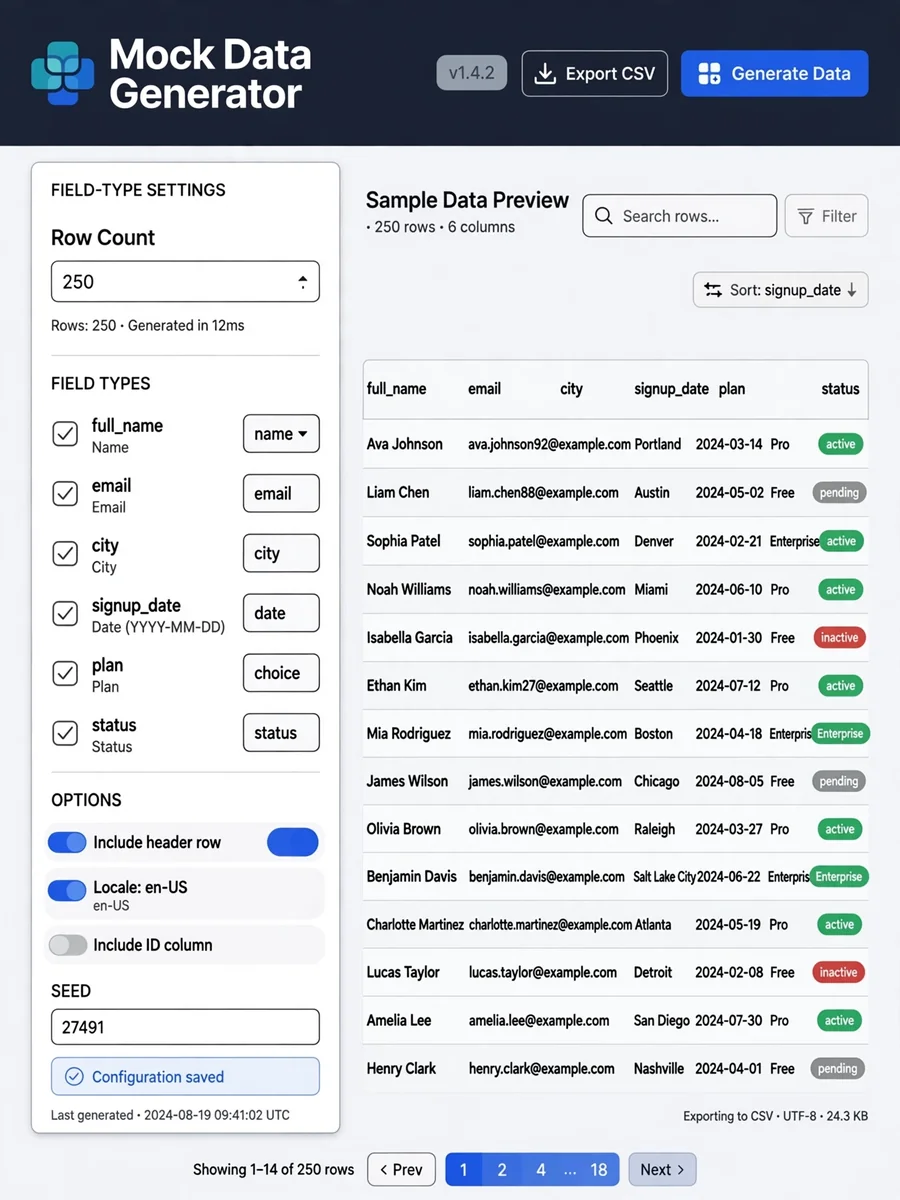900x1200 pixels.
Task: Uncheck the email field checkbox
Action: 65,494
